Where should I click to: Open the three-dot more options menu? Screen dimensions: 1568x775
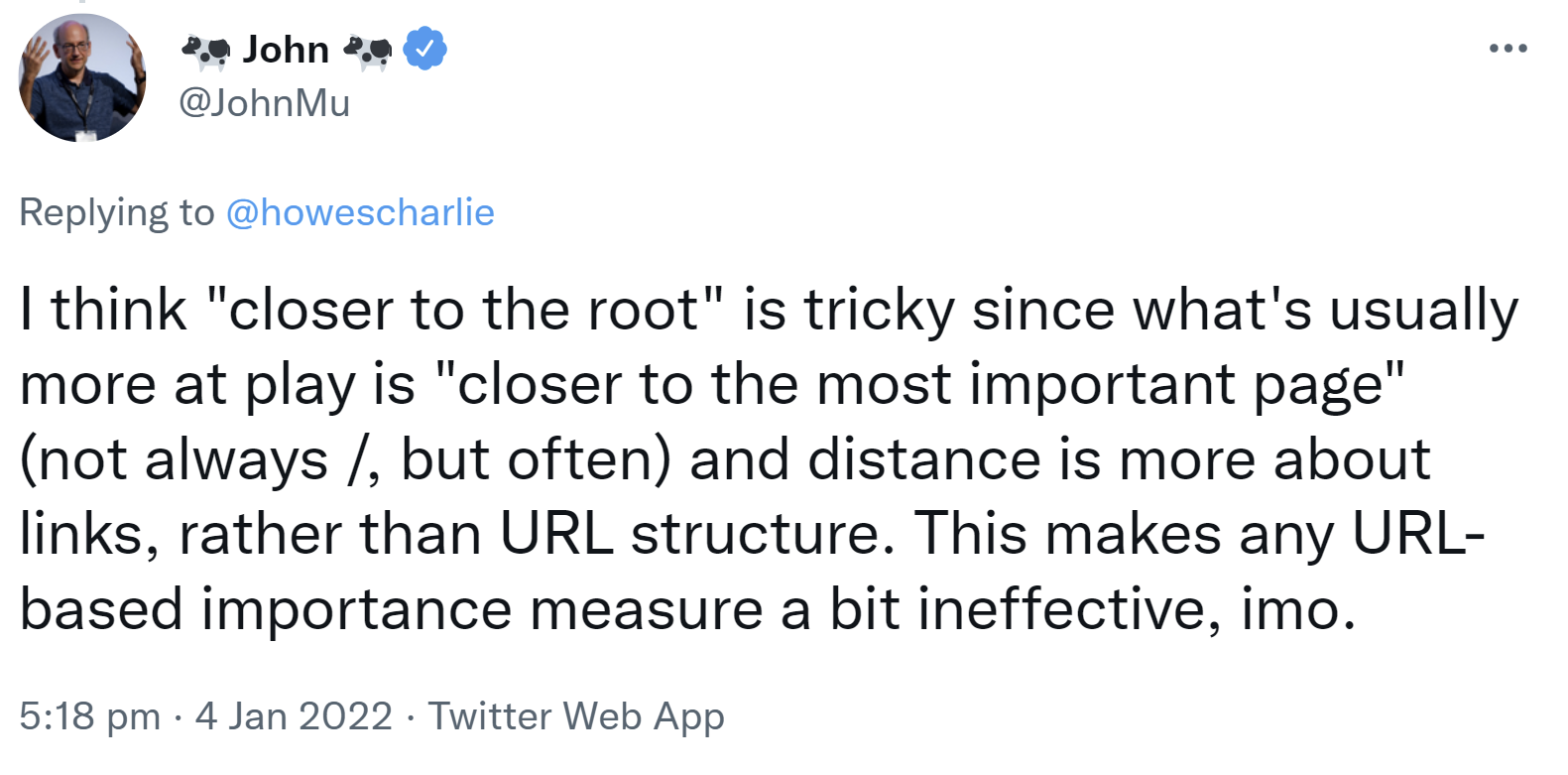coord(1508,48)
